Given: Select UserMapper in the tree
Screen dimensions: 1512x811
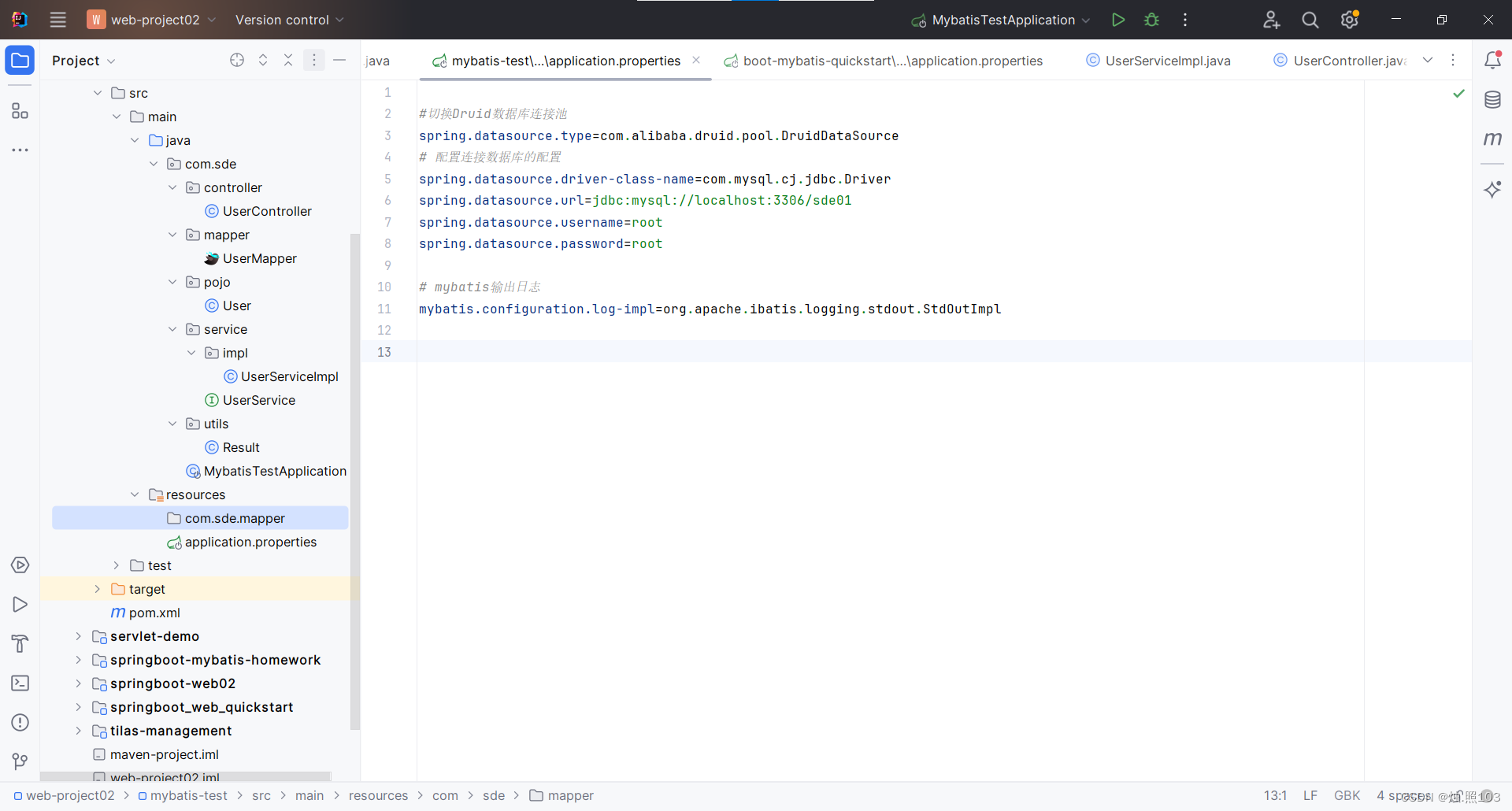Looking at the screenshot, I should [250, 258].
